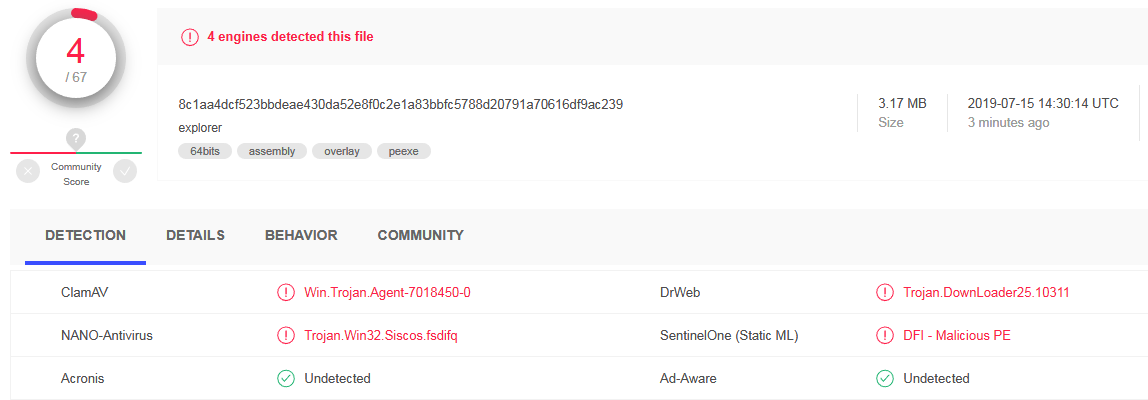The image size is (1148, 400).
Task: Click the alert icon in detection banner
Action: click(x=190, y=37)
